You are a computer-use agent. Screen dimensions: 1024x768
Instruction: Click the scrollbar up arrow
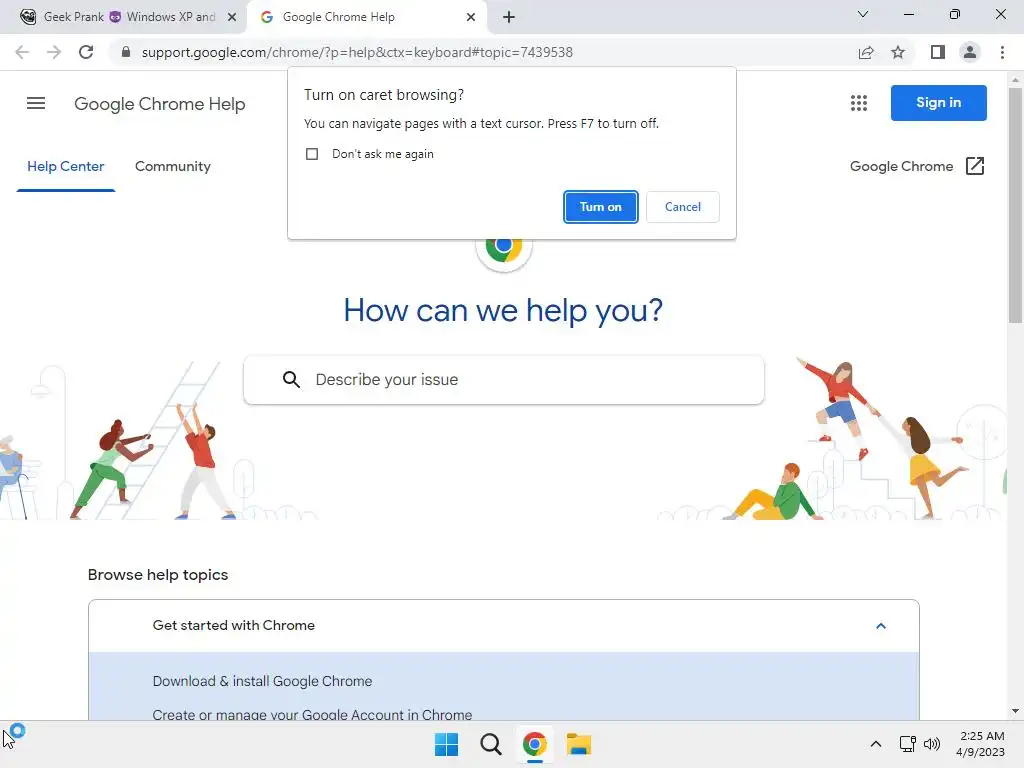(x=1015, y=80)
